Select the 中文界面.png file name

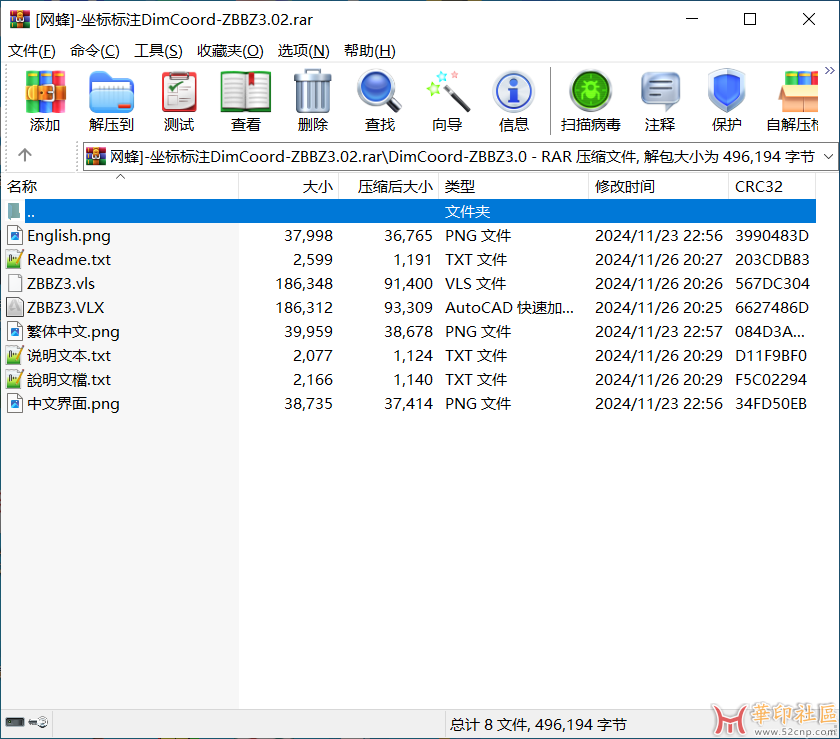(73, 404)
